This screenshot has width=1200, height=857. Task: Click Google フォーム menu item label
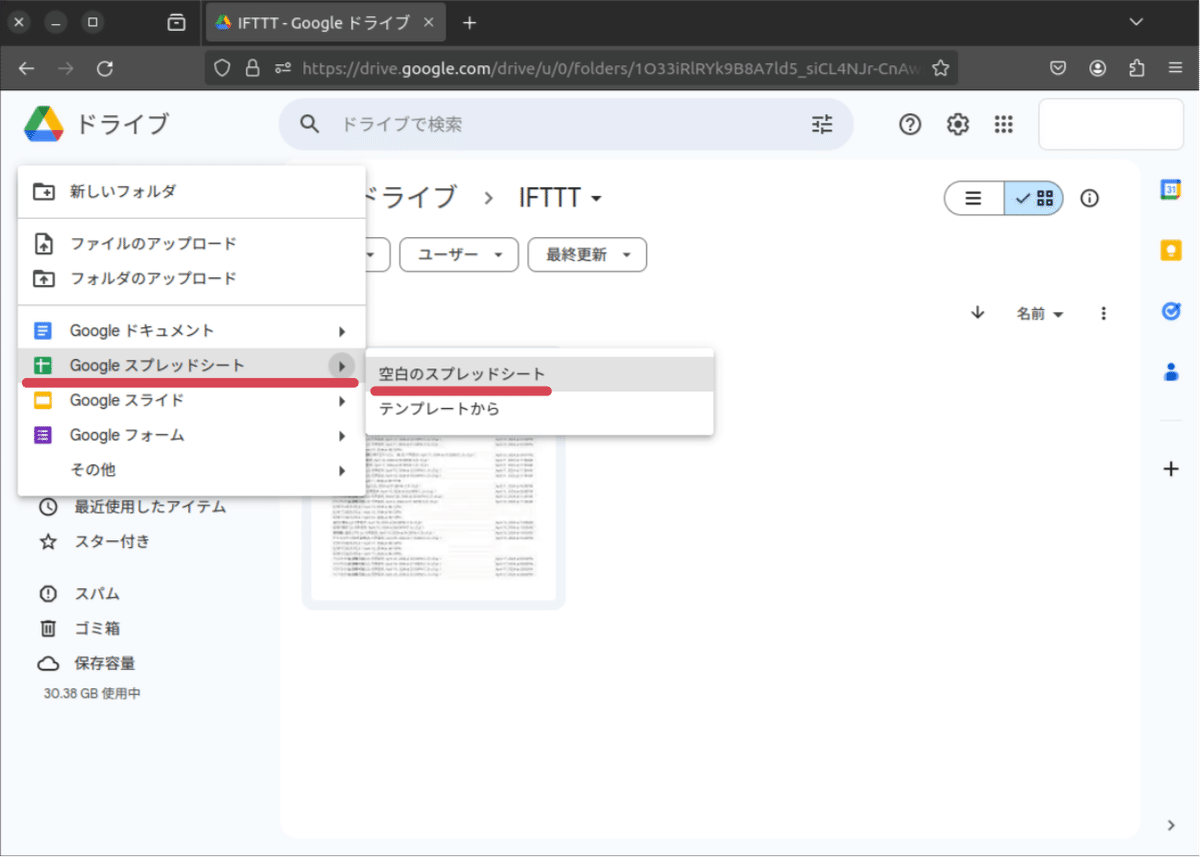tap(127, 436)
